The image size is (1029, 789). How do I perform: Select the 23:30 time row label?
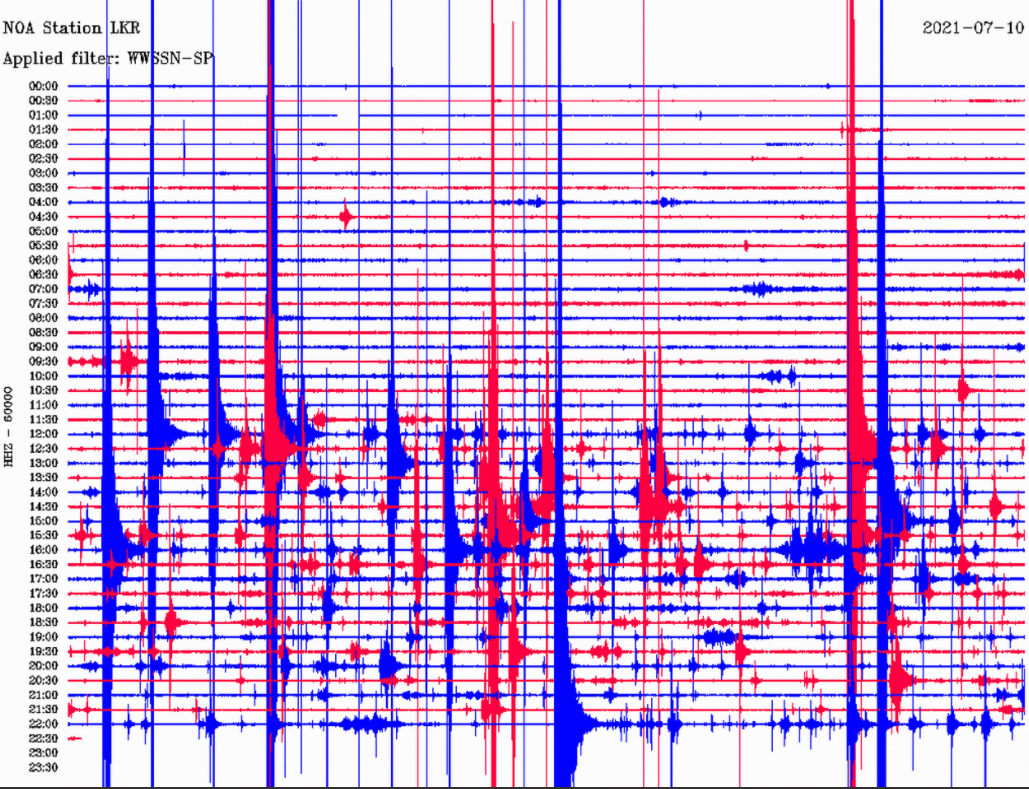coord(42,767)
